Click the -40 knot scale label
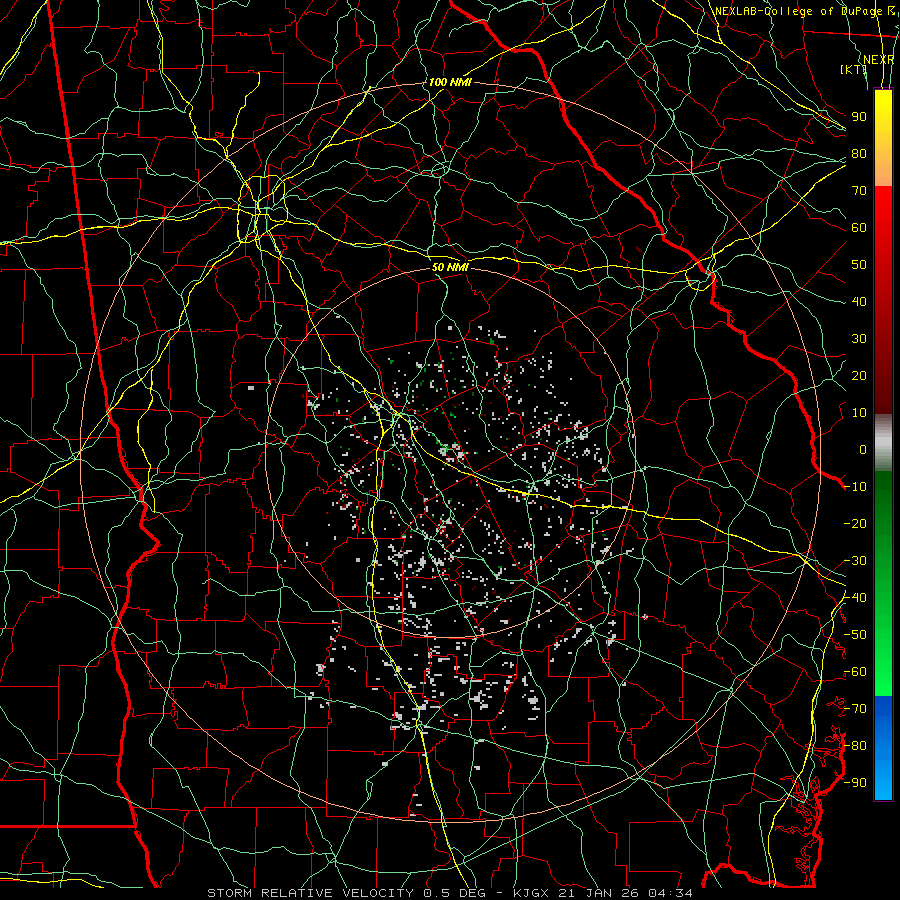Viewport: 900px width, 900px height. click(x=855, y=598)
